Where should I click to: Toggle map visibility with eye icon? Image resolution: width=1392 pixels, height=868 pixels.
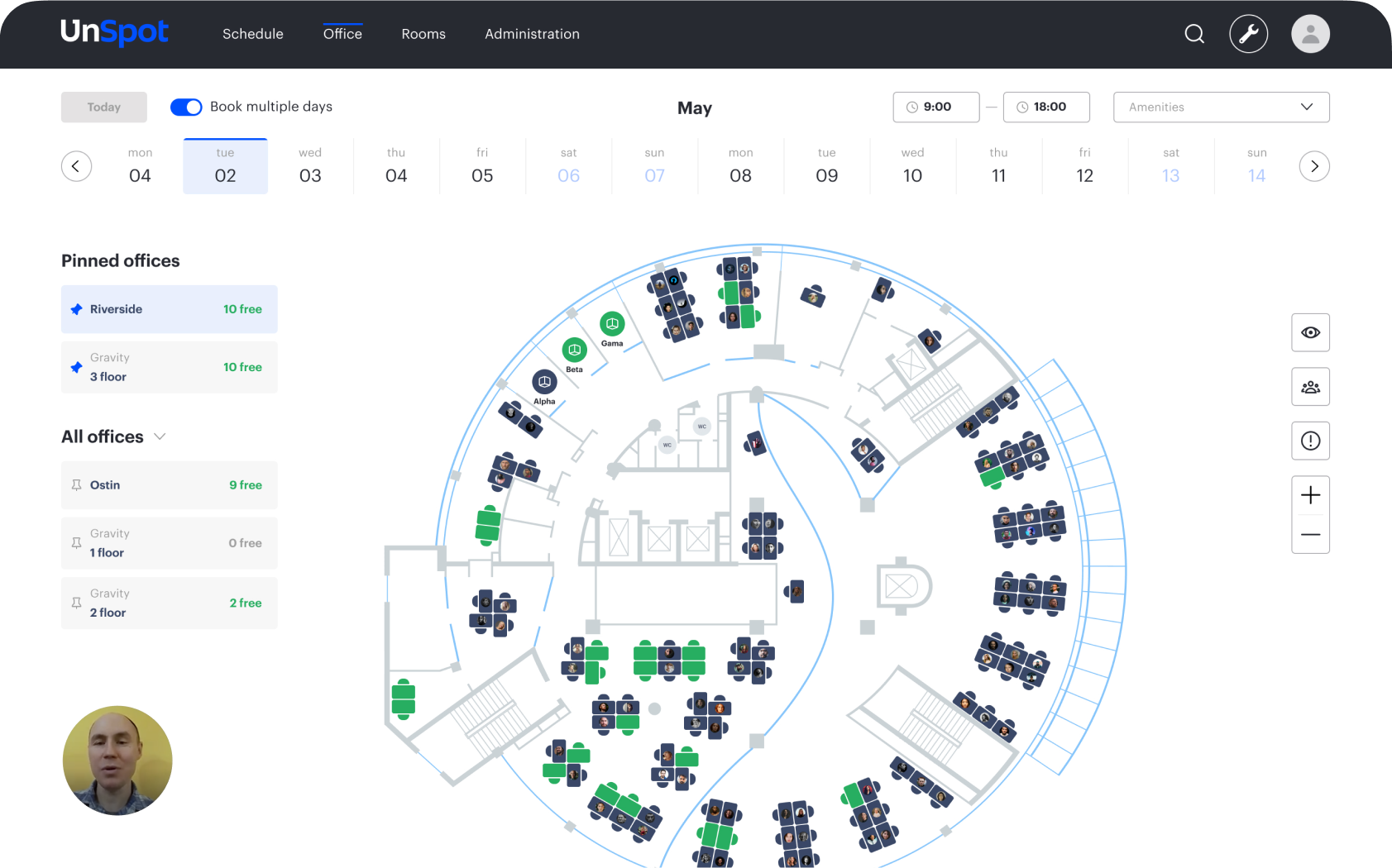pos(1310,332)
